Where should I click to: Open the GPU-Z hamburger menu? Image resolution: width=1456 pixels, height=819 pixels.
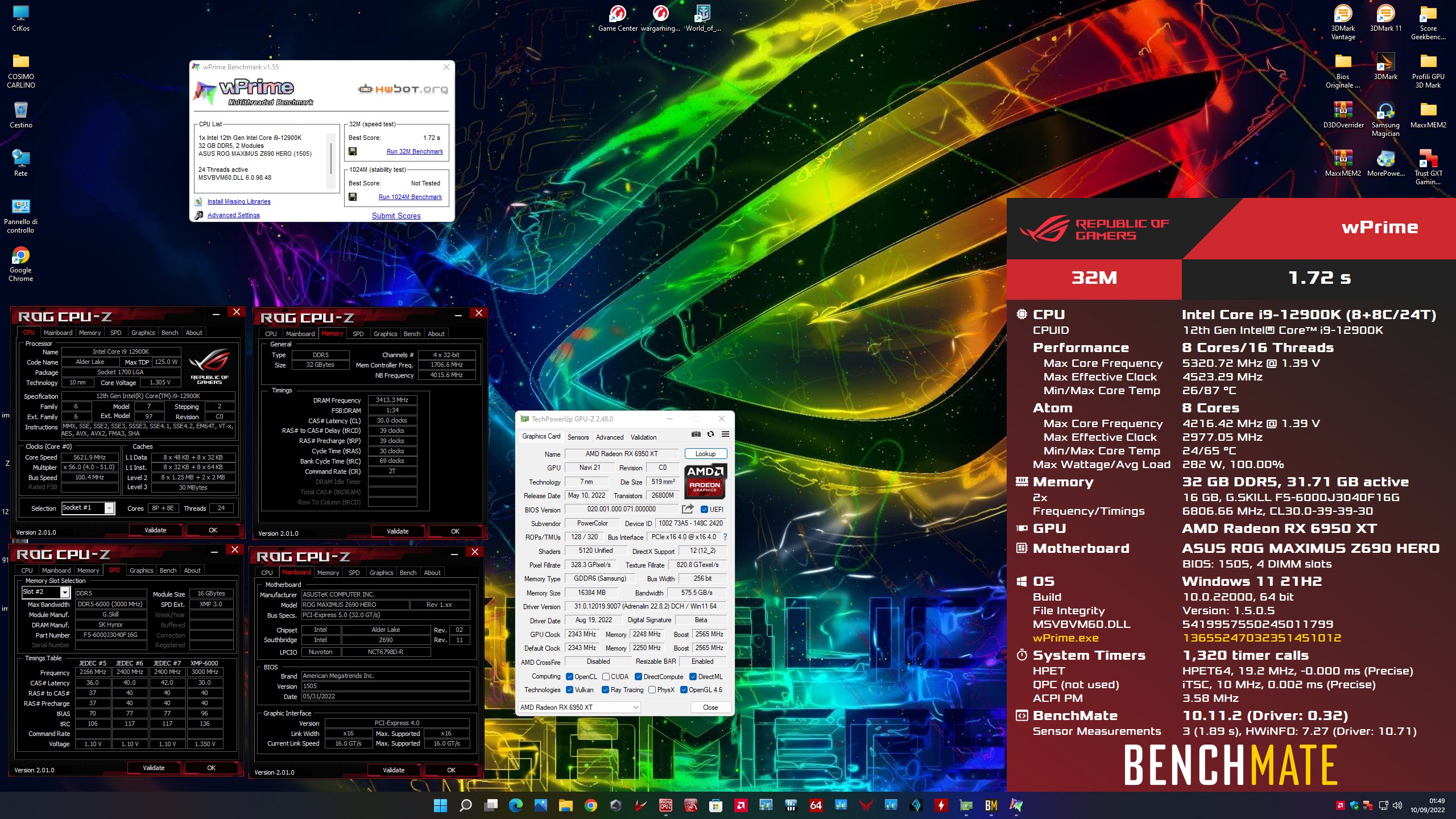click(725, 434)
